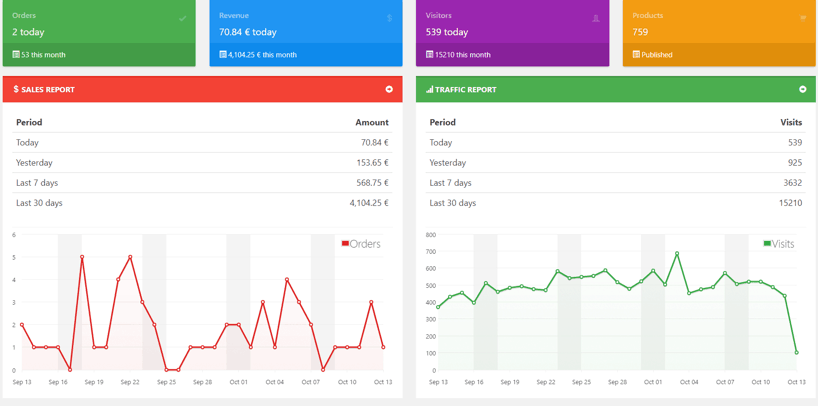
Task: Click the Sales Report header title
Action: point(47,90)
